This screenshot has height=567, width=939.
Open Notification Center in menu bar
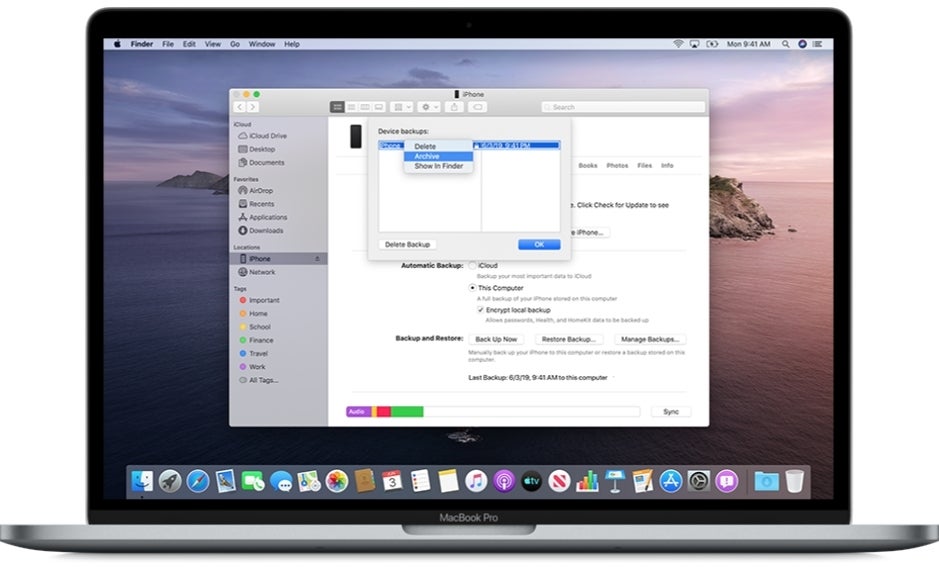tap(818, 44)
